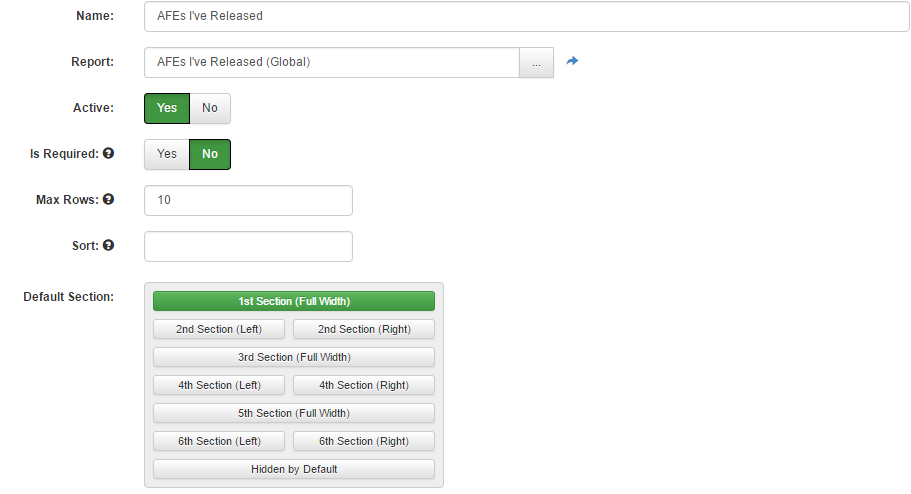Click the Max Rows help icon

click(x=108, y=200)
